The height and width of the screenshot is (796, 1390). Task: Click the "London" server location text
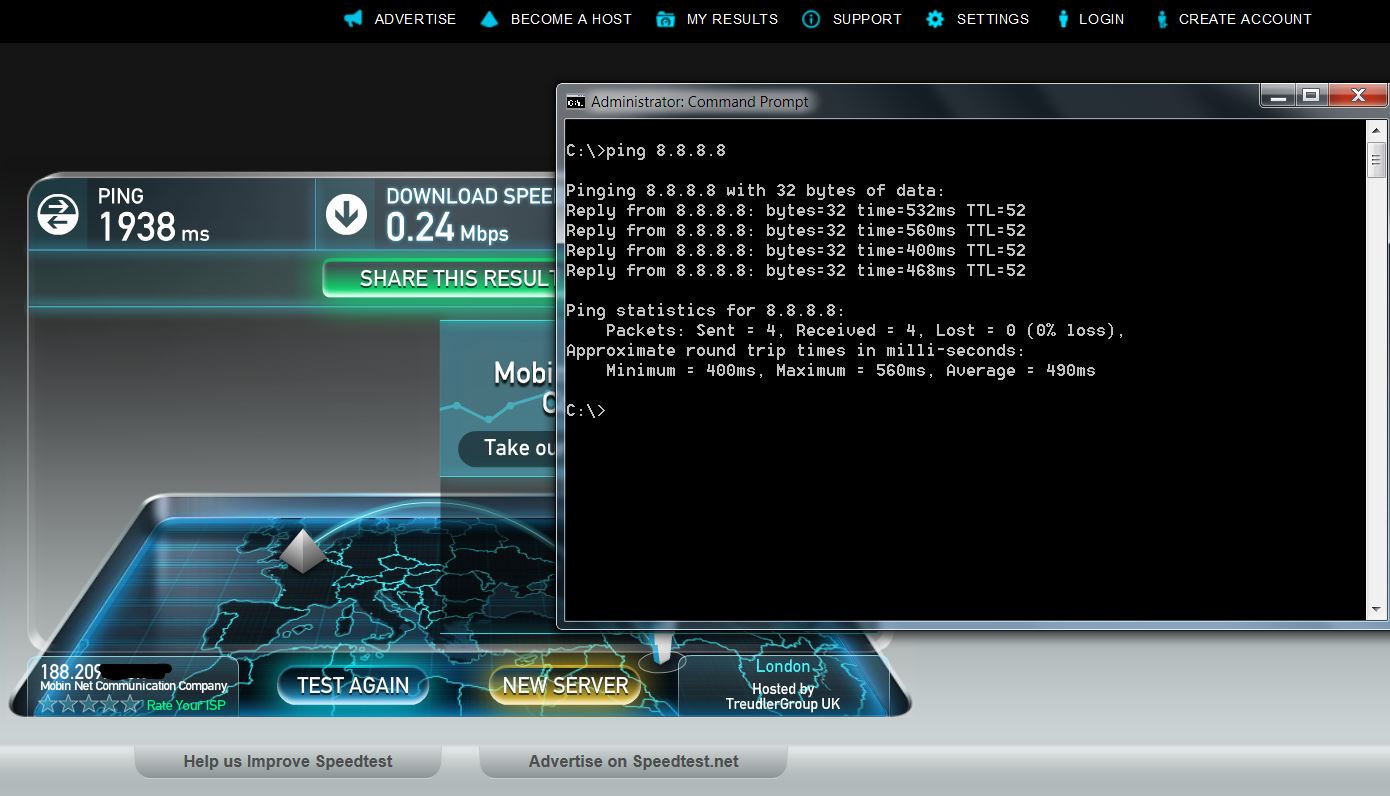click(783, 666)
